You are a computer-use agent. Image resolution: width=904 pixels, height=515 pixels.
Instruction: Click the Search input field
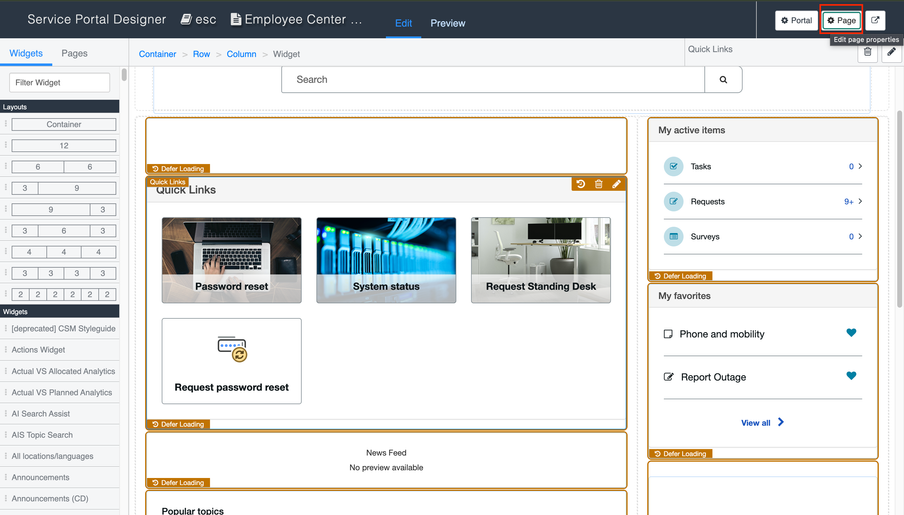tap(493, 80)
